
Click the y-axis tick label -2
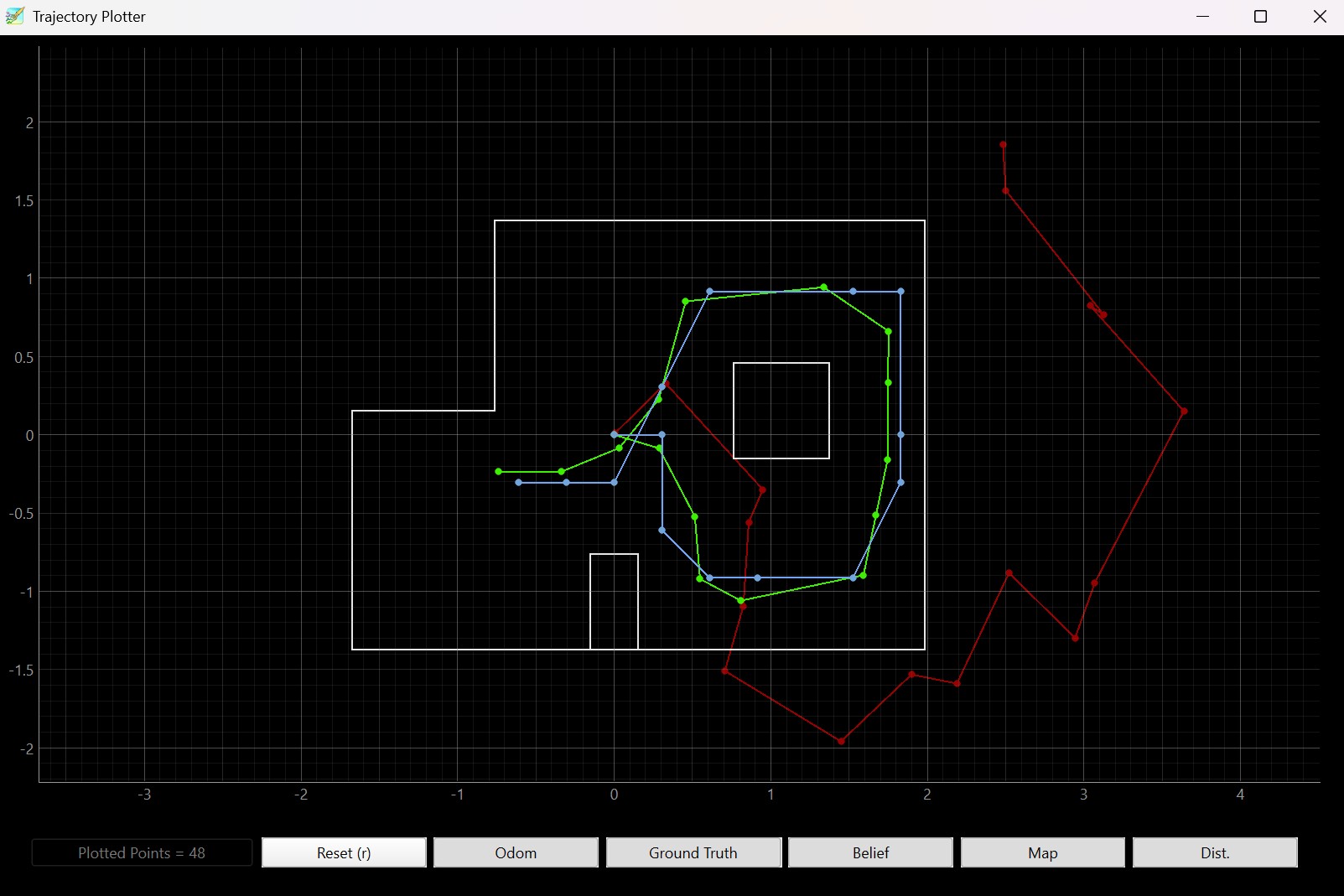pyautogui.click(x=27, y=748)
